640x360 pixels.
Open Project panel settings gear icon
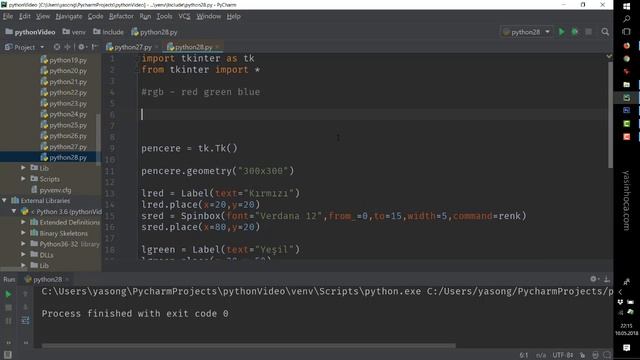(82, 47)
